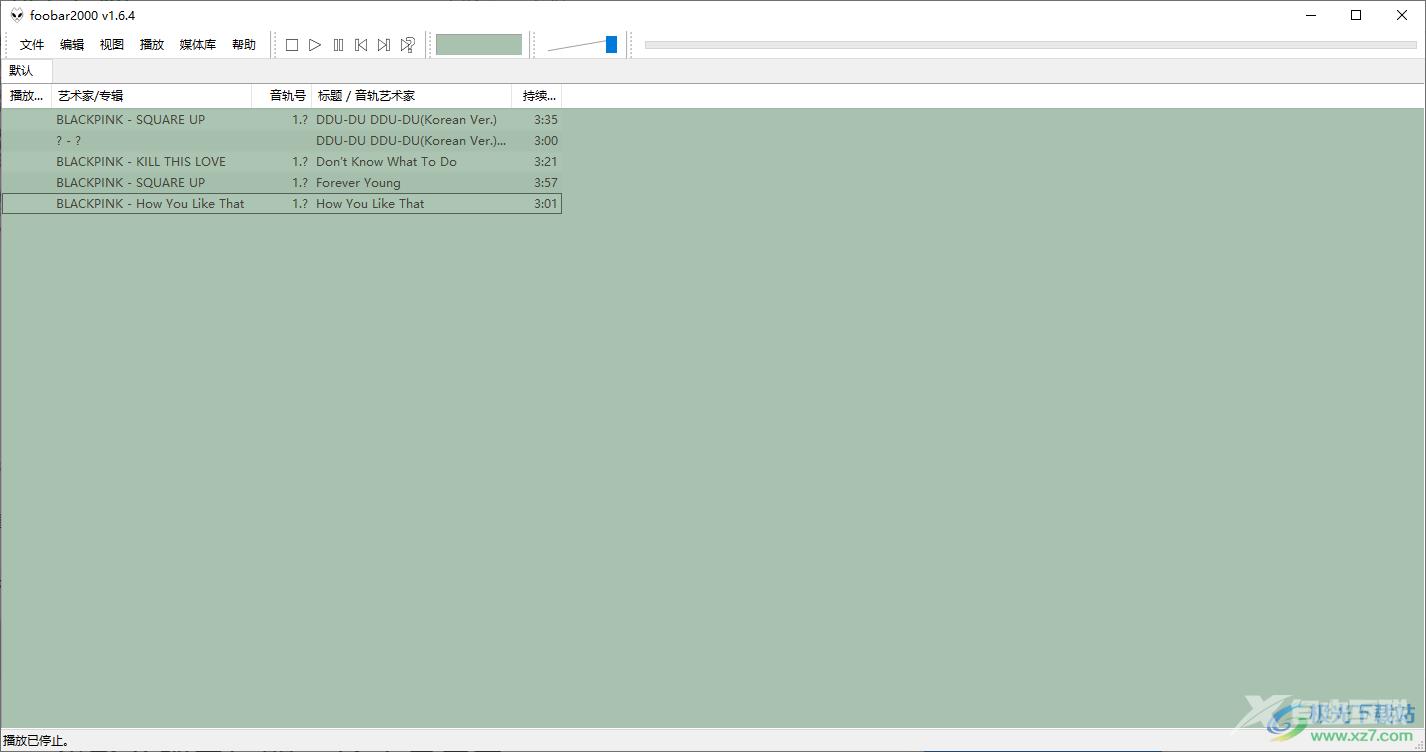Click the Stop playback button
The height and width of the screenshot is (752, 1426).
point(292,45)
